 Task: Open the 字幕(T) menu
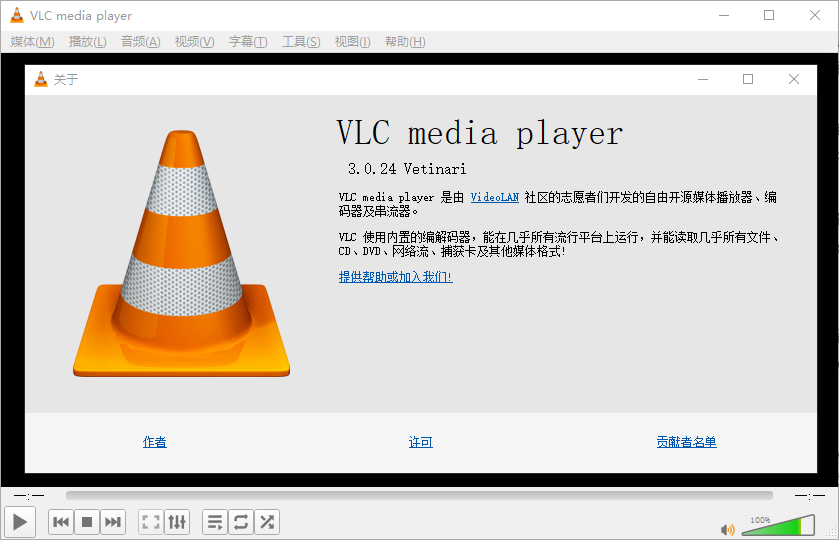pyautogui.click(x=248, y=42)
